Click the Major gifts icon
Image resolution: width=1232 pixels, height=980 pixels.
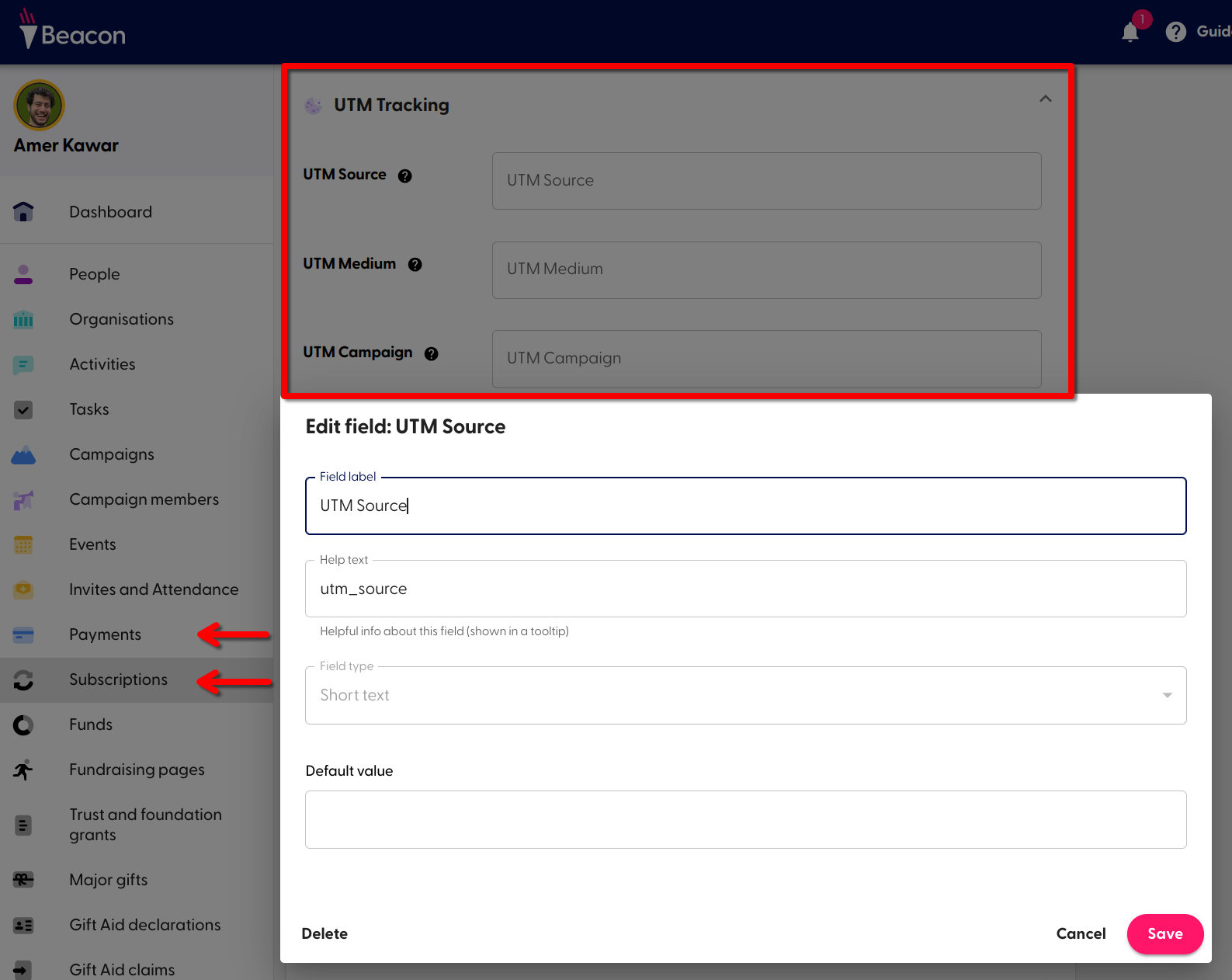tap(23, 880)
